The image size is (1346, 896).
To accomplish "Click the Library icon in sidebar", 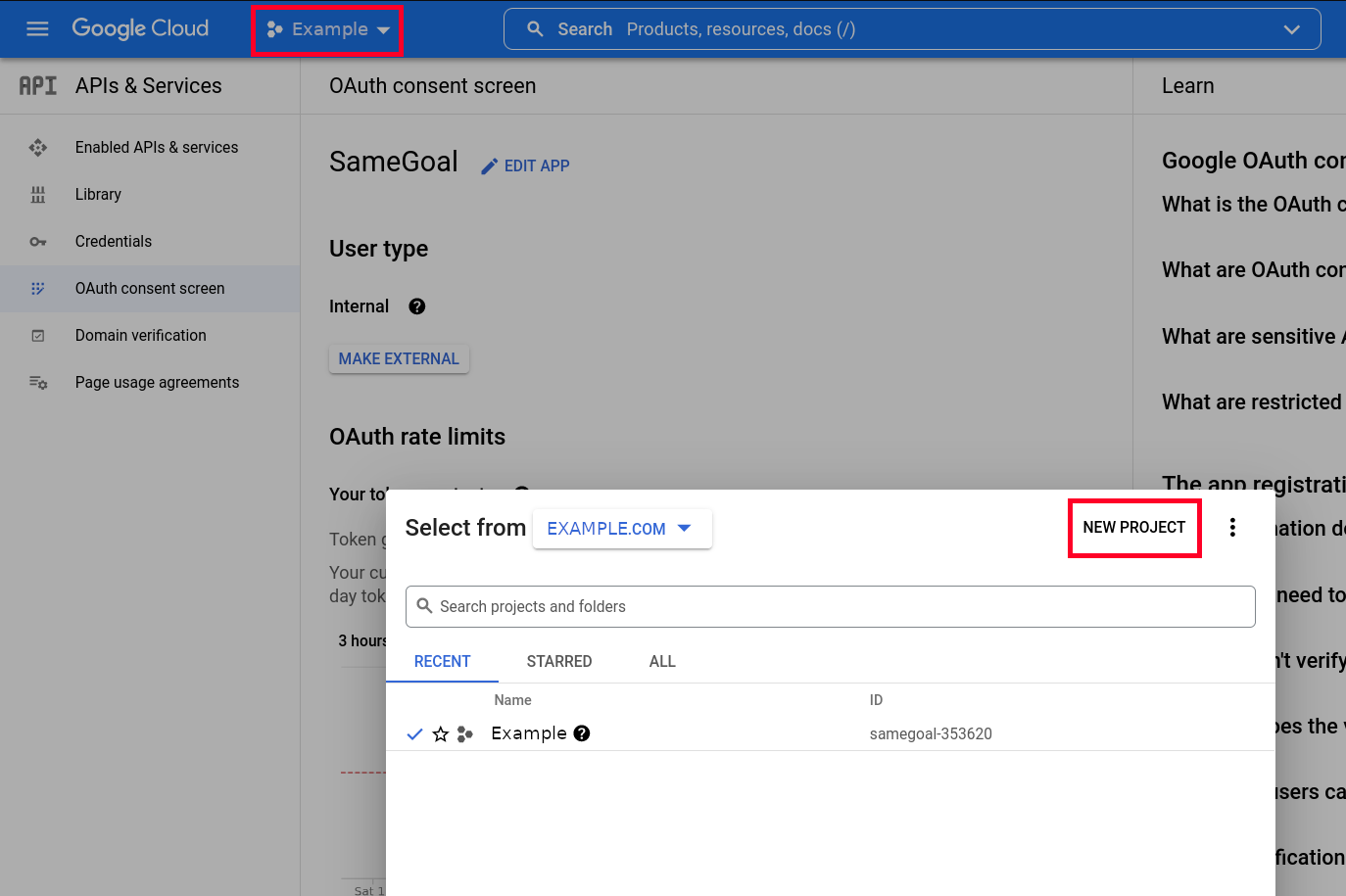I will [x=38, y=194].
